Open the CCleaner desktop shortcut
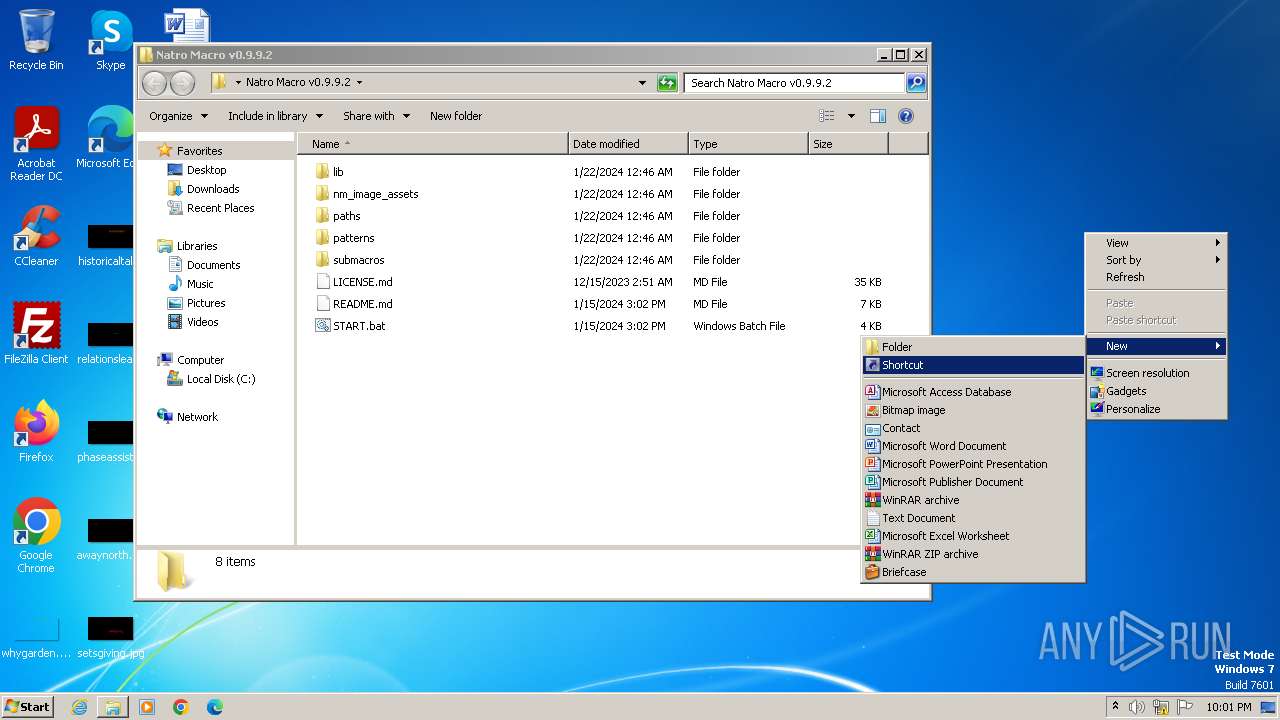Screen dimensions: 1280x720 point(36,236)
